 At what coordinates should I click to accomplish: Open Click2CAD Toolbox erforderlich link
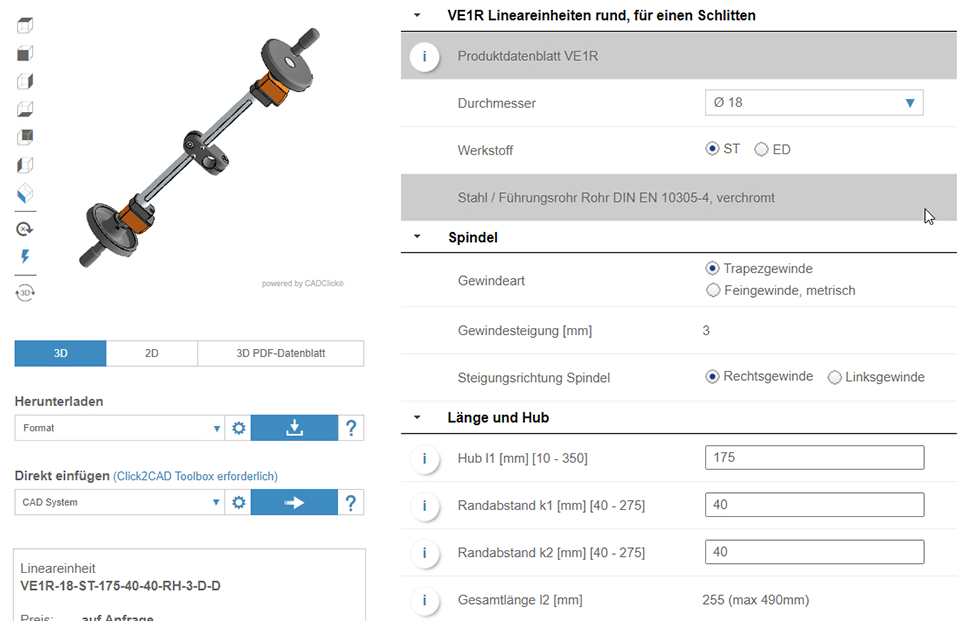195,476
